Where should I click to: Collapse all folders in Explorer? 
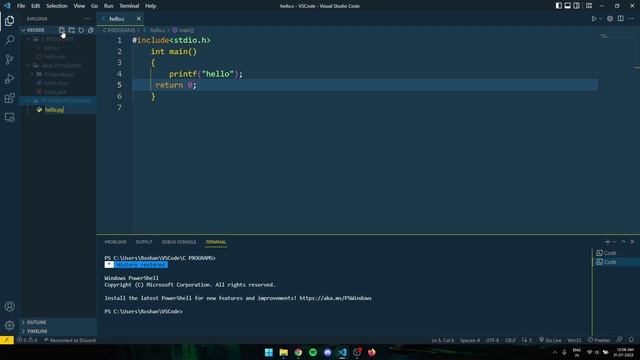click(91, 30)
